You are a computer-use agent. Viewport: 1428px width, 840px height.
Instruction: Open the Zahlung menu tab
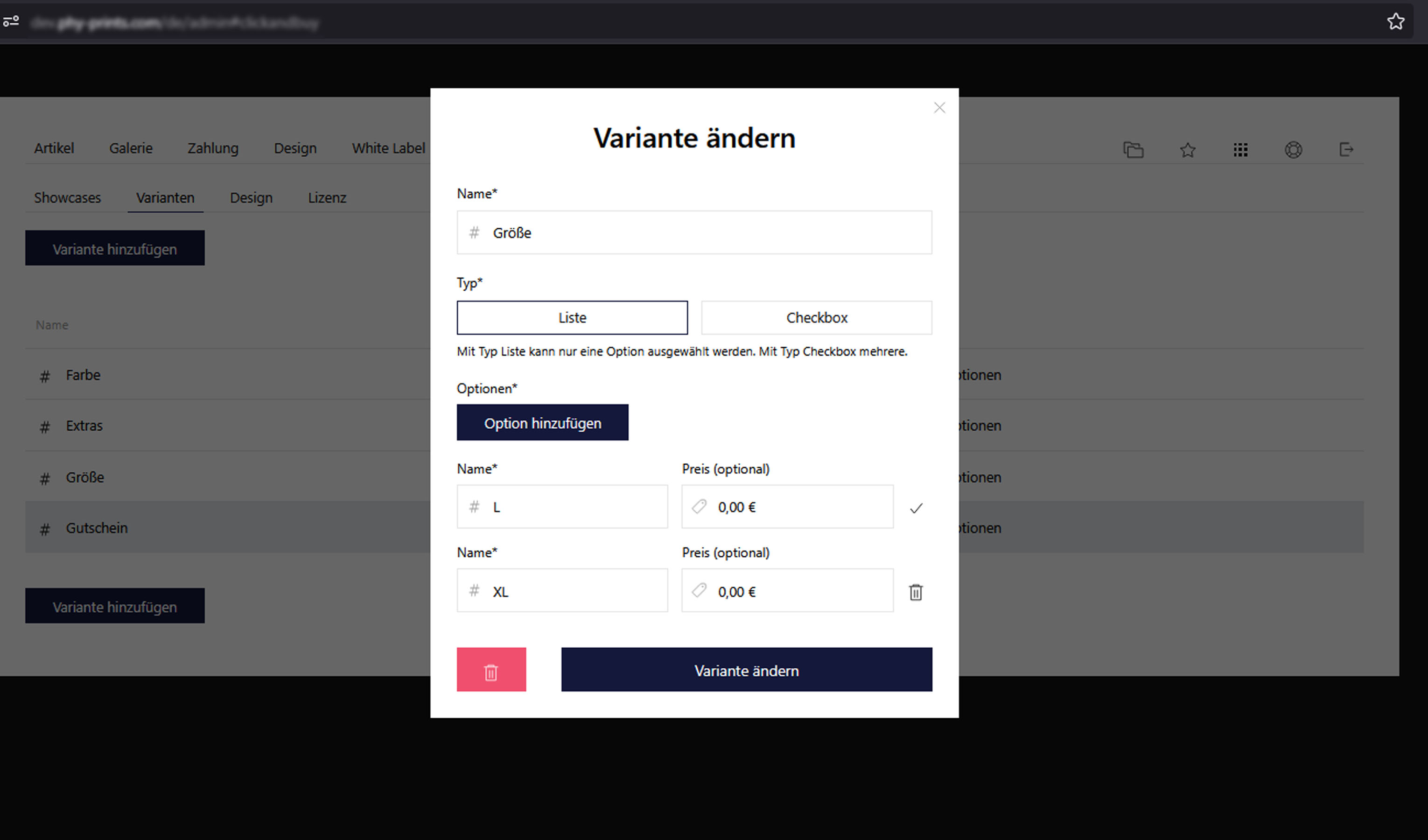coord(212,148)
